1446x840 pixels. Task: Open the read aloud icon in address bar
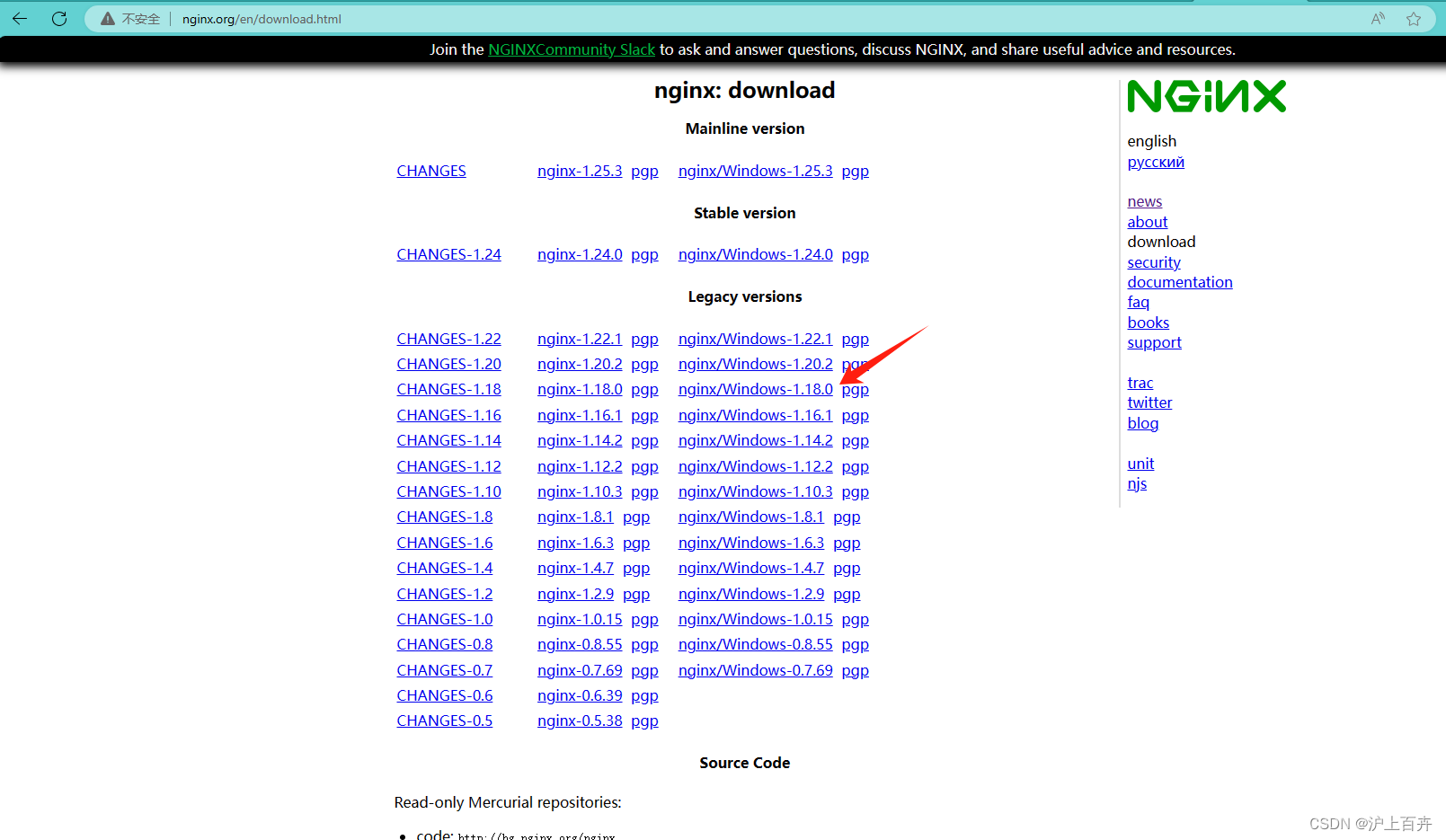pos(1378,19)
